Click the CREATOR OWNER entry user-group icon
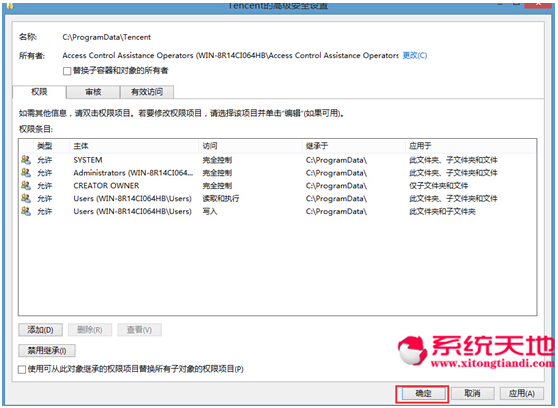The width and height of the screenshot is (558, 408). pos(26,185)
